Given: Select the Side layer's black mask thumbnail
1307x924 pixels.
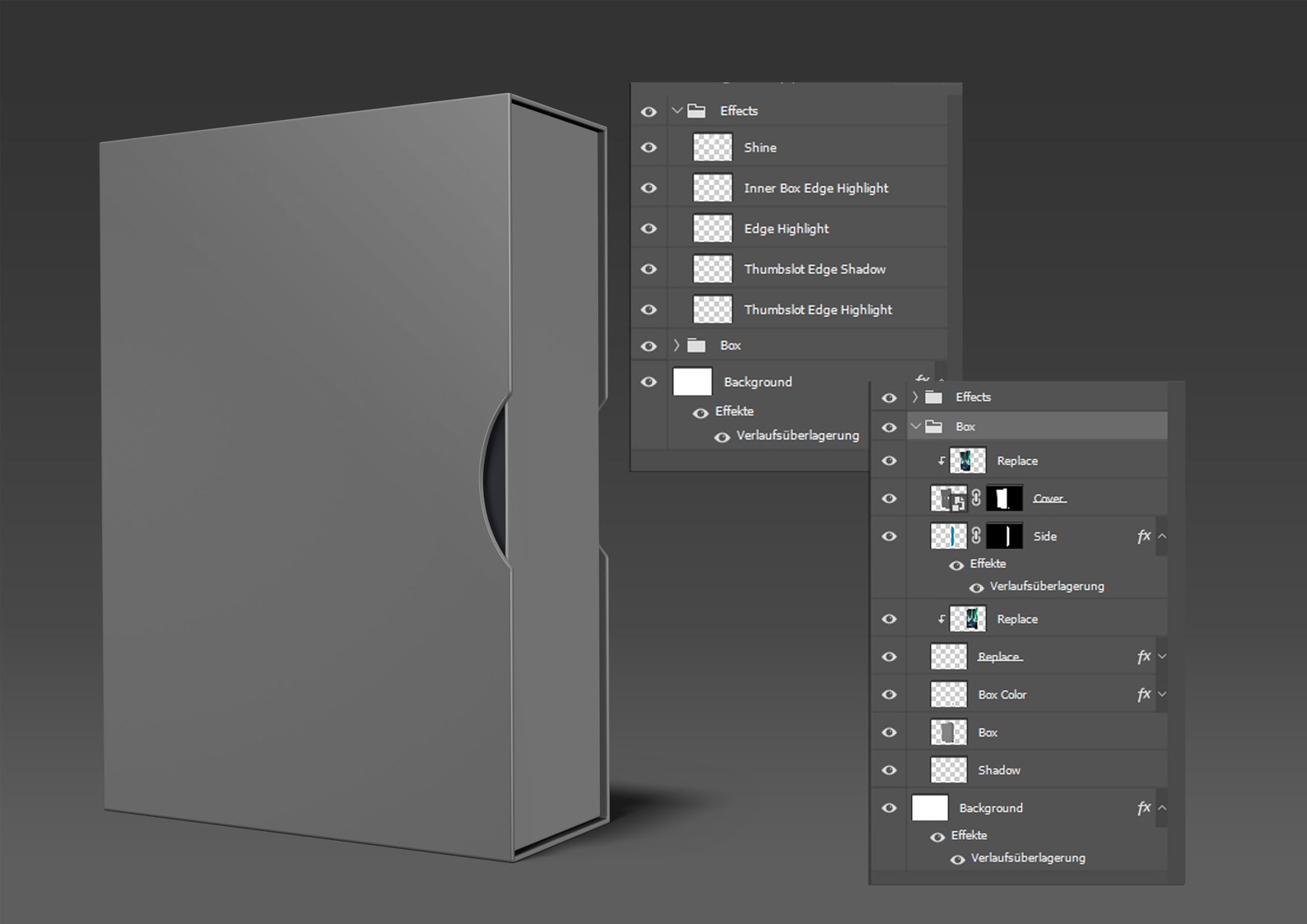Looking at the screenshot, I should [x=1004, y=536].
